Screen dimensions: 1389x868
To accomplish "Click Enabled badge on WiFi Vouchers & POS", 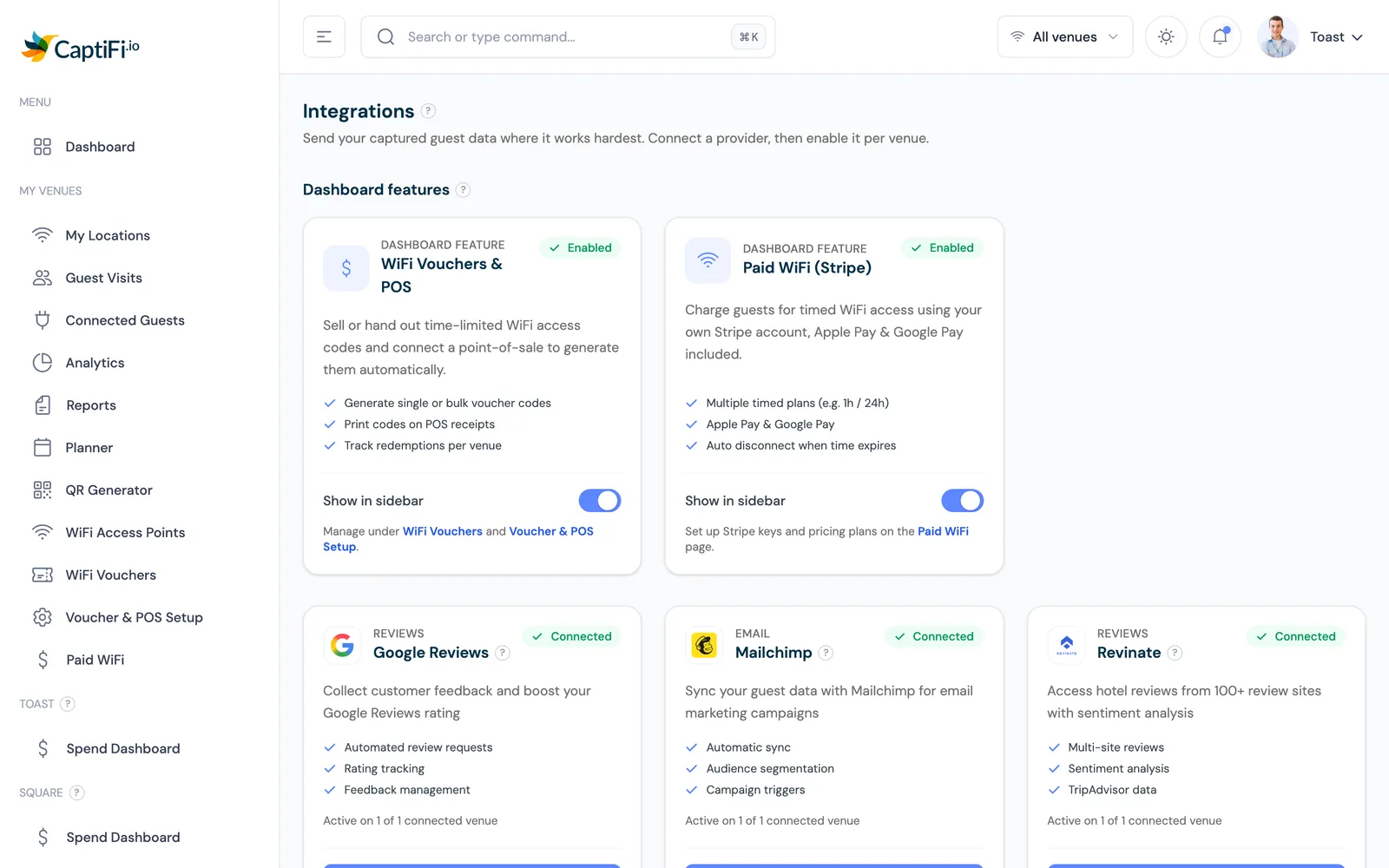I will click(580, 247).
